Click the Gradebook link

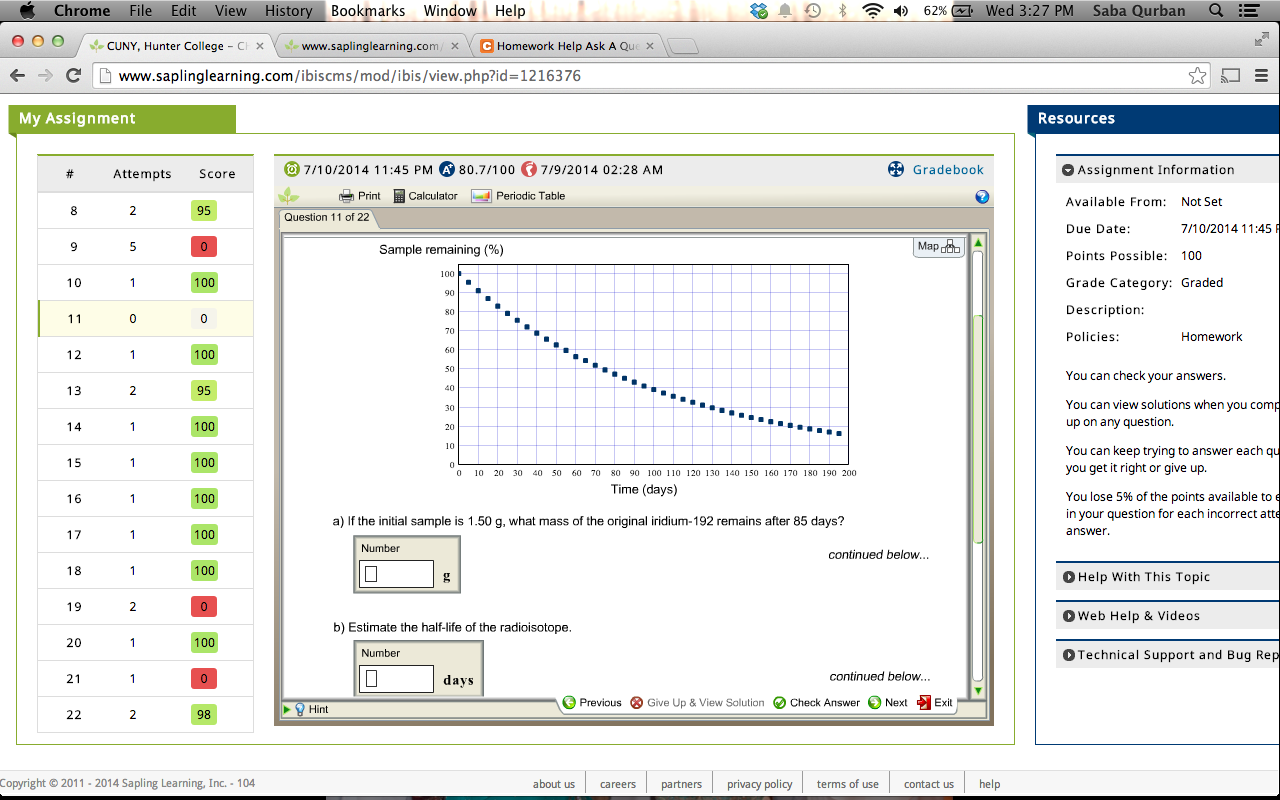(x=946, y=169)
